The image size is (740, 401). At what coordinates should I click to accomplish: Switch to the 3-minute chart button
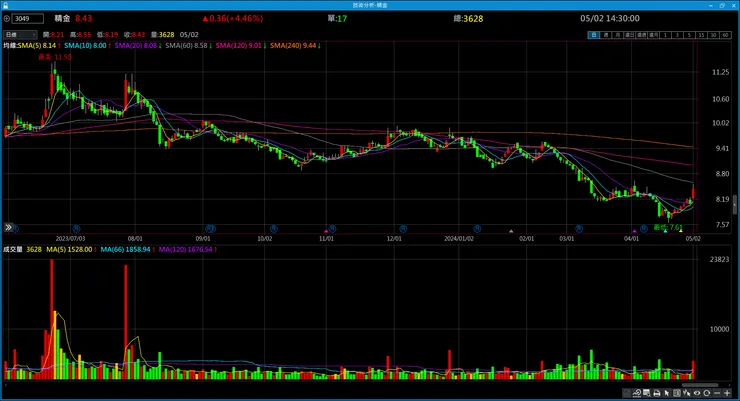pyautogui.click(x=677, y=35)
